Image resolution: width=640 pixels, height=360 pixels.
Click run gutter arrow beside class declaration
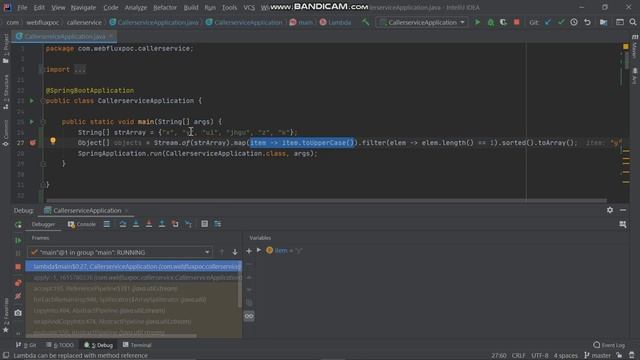click(32, 100)
